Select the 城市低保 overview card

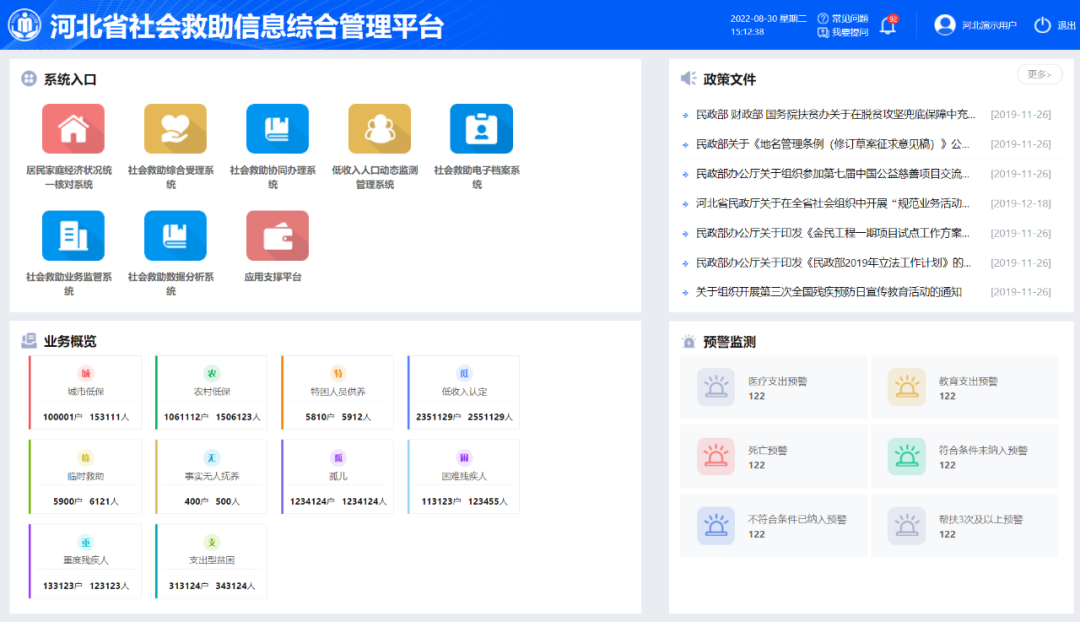pos(86,393)
